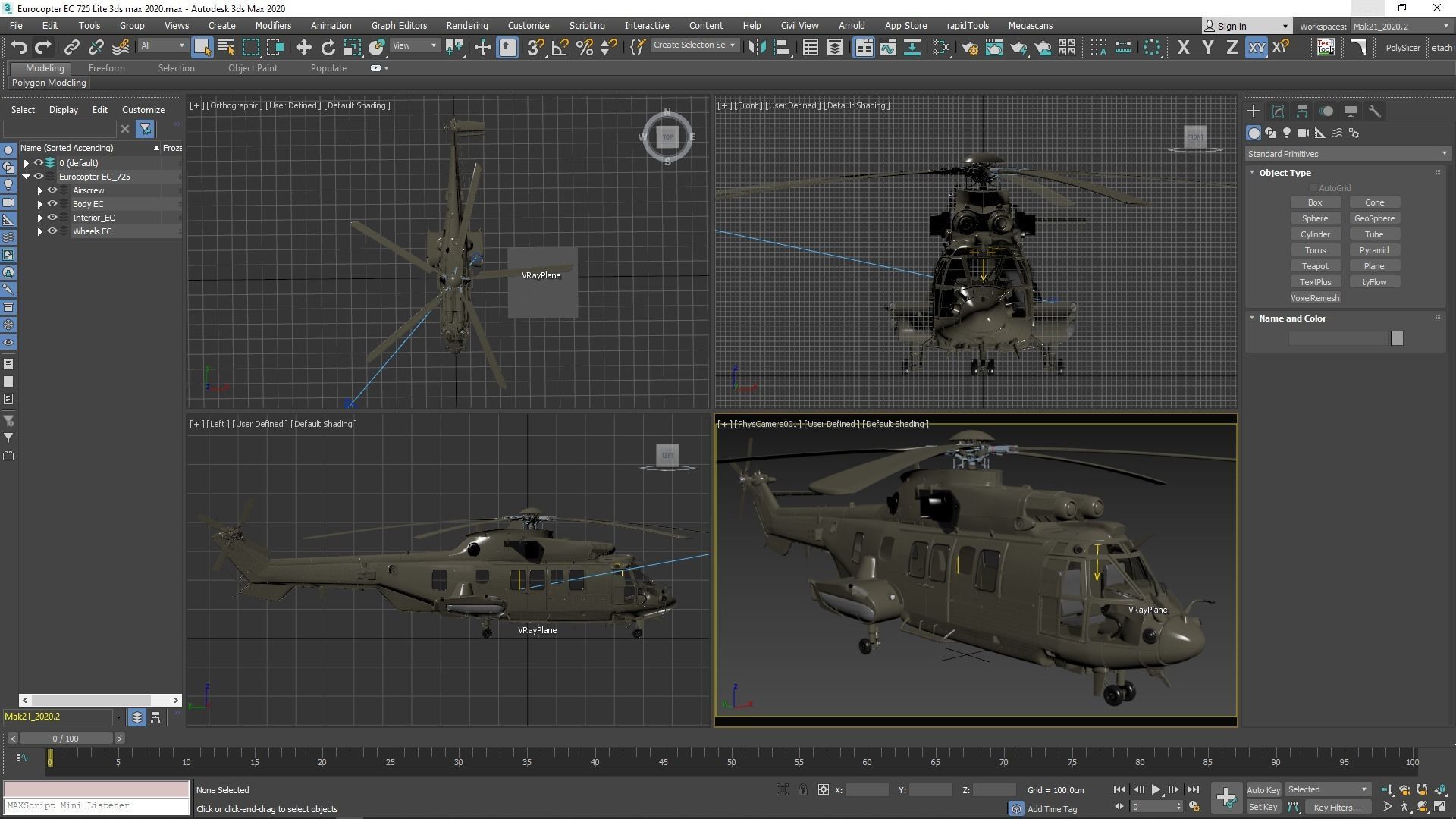The image size is (1456, 819).
Task: Open the Motion command panel tab
Action: pyautogui.click(x=1326, y=111)
